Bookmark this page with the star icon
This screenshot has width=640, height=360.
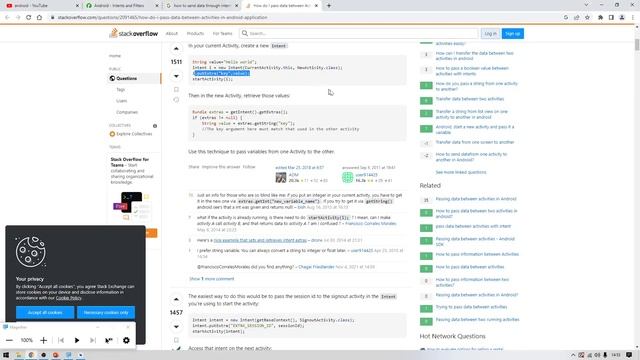pos(587,18)
